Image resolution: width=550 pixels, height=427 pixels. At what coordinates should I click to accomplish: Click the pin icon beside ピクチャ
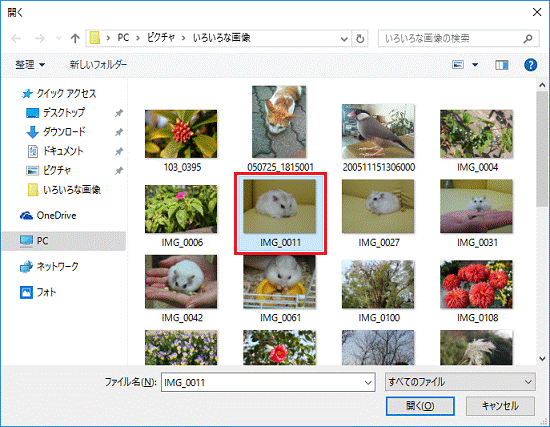(x=119, y=171)
